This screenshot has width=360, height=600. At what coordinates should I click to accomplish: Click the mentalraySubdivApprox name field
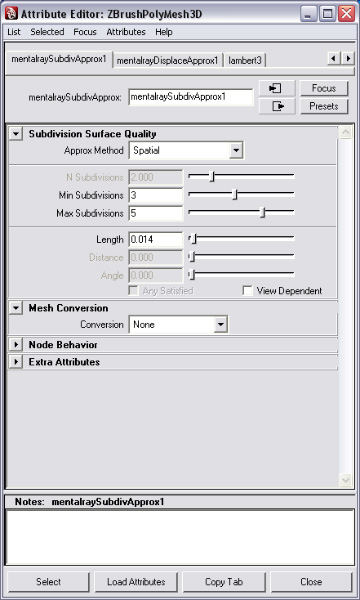click(x=191, y=97)
